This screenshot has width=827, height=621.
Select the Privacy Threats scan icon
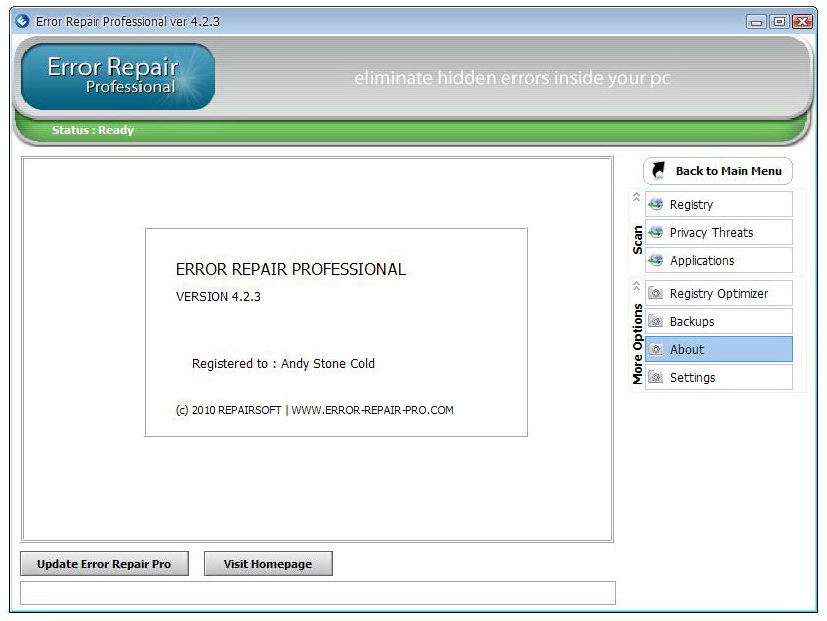coord(655,232)
